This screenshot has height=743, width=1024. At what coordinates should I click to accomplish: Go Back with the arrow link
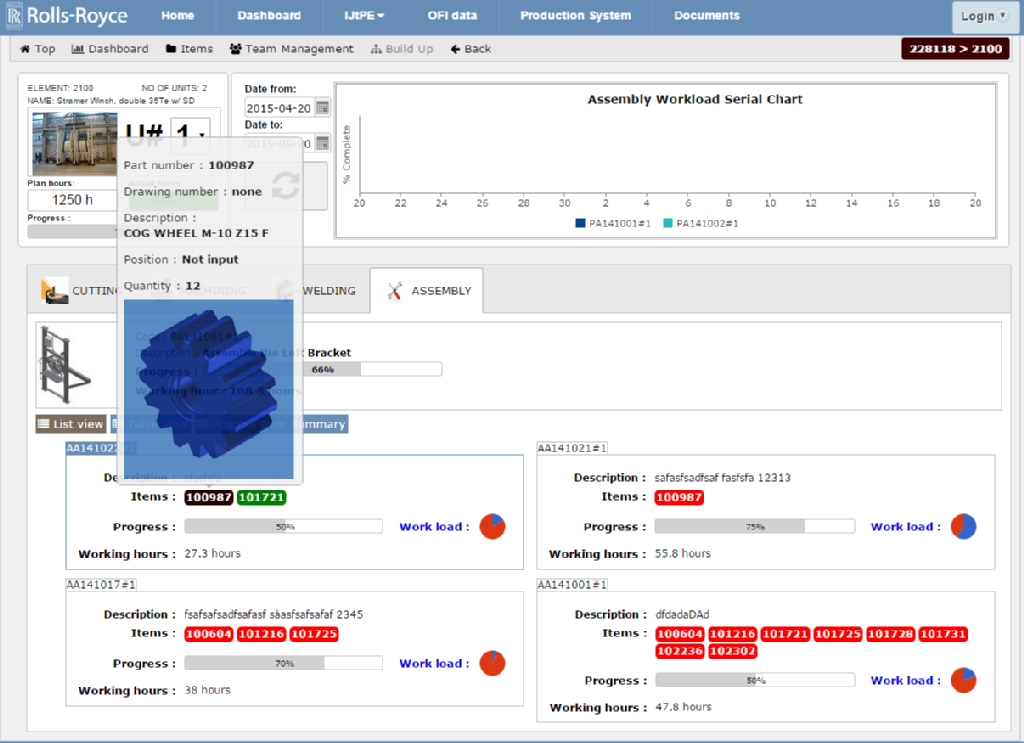pyautogui.click(x=470, y=49)
